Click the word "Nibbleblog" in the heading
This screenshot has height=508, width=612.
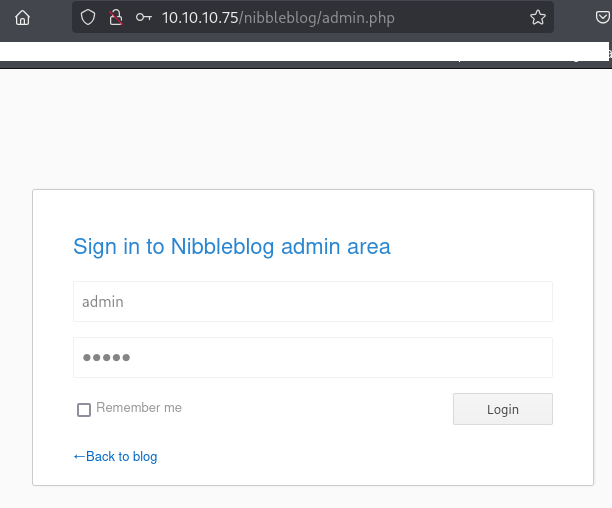coord(224,246)
